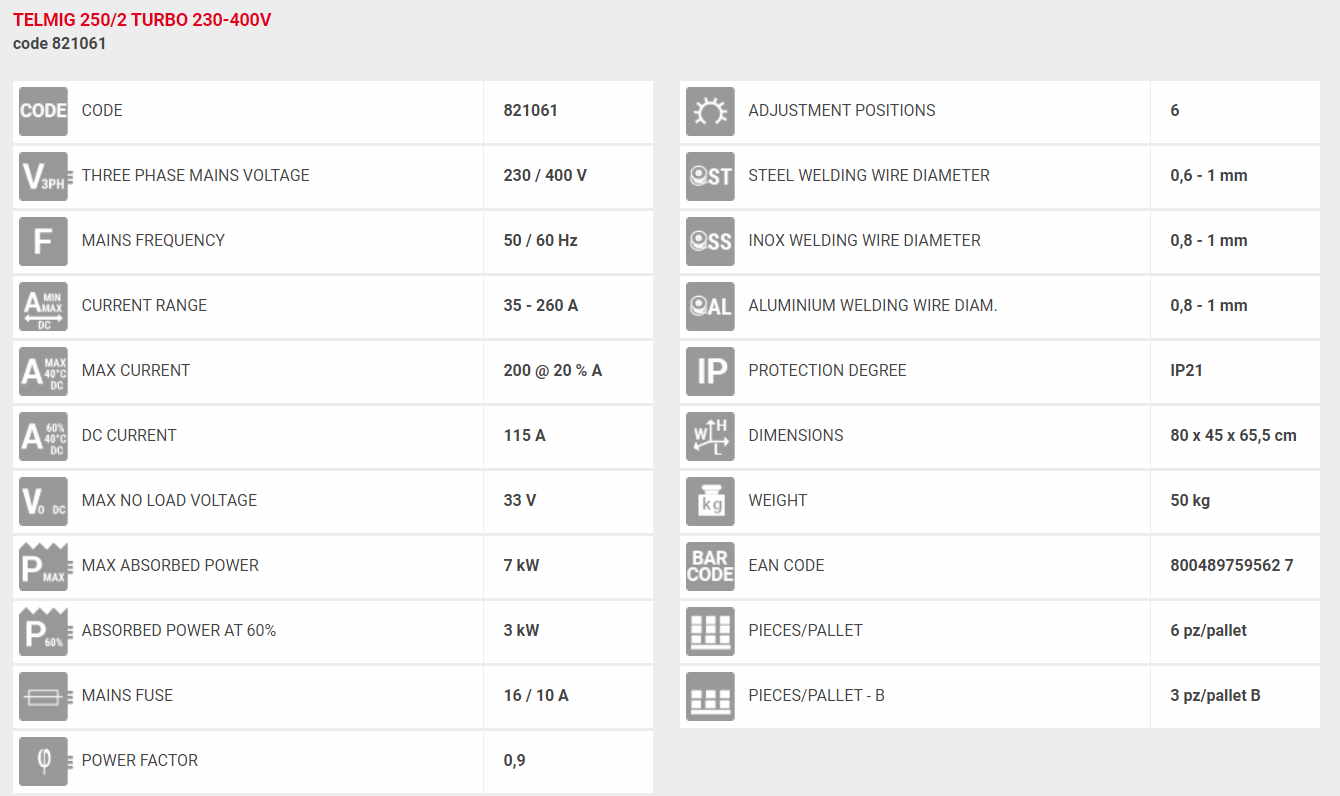Click the steel wire ST icon
Viewport: 1340px width, 796px height.
[x=710, y=176]
